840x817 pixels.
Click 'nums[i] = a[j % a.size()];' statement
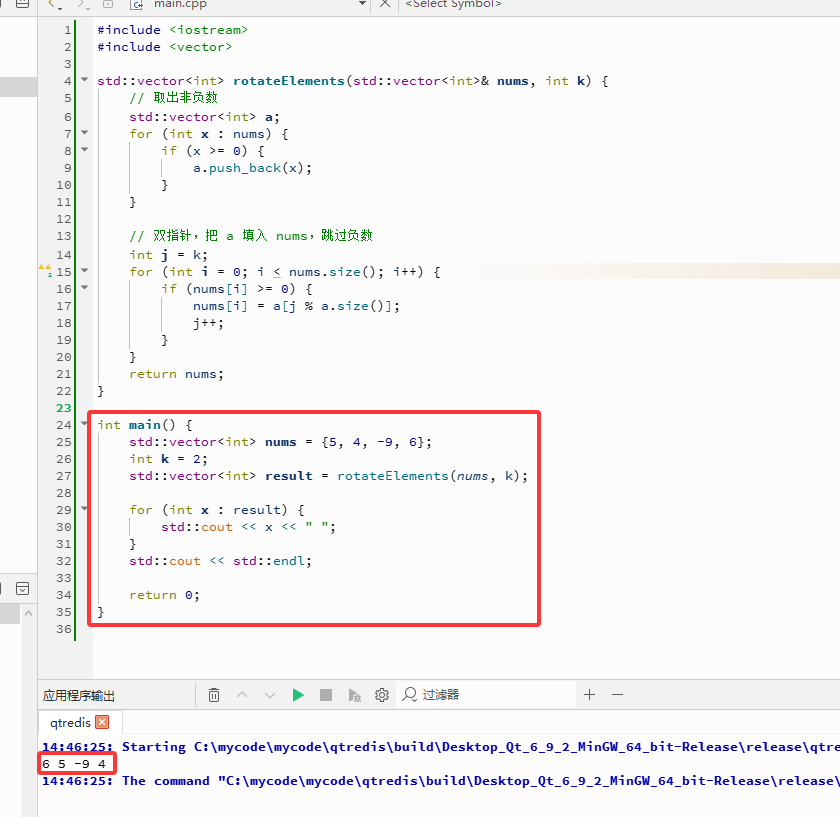point(296,306)
